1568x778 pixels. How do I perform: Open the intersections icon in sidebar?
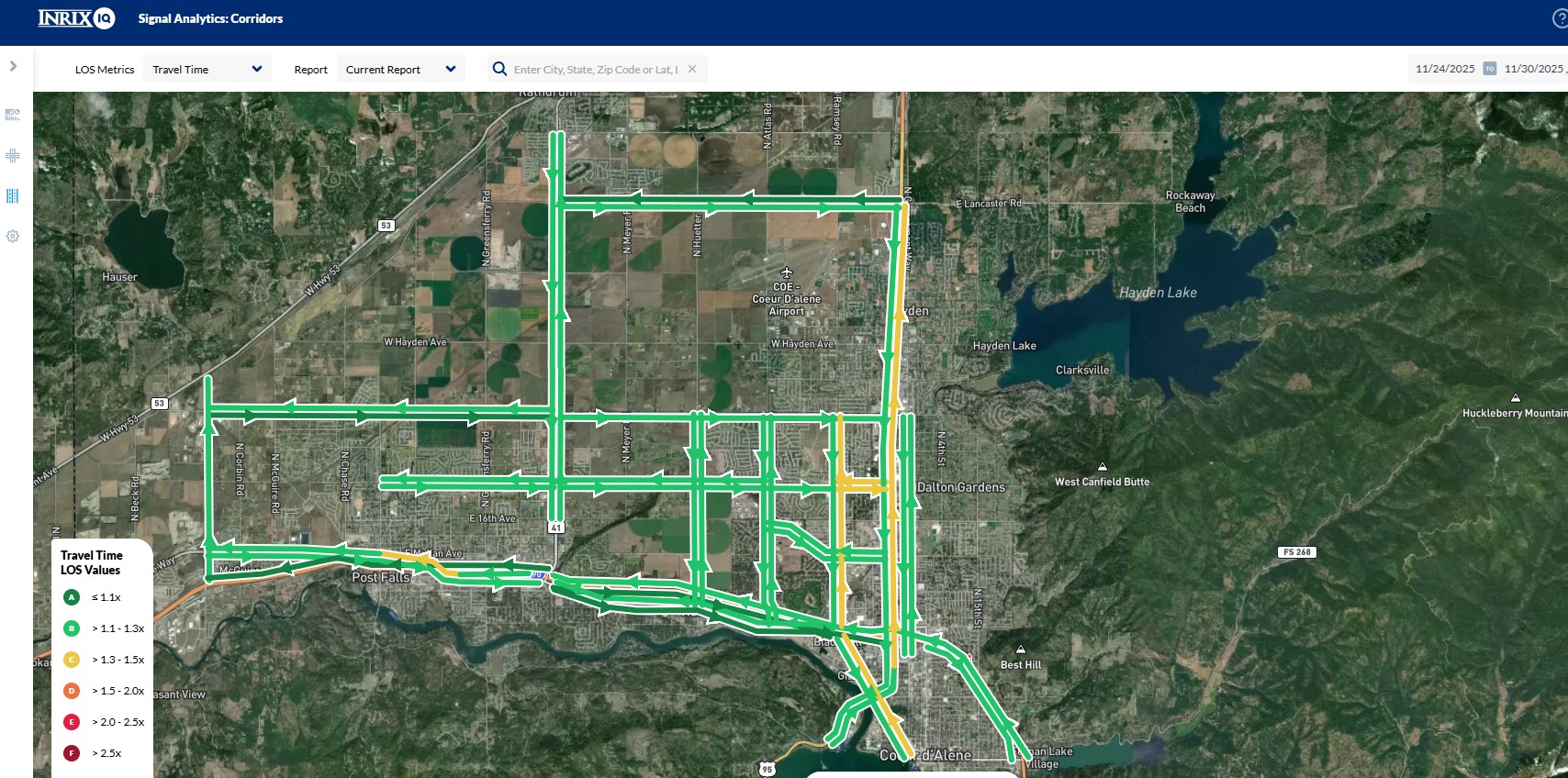pyautogui.click(x=13, y=156)
